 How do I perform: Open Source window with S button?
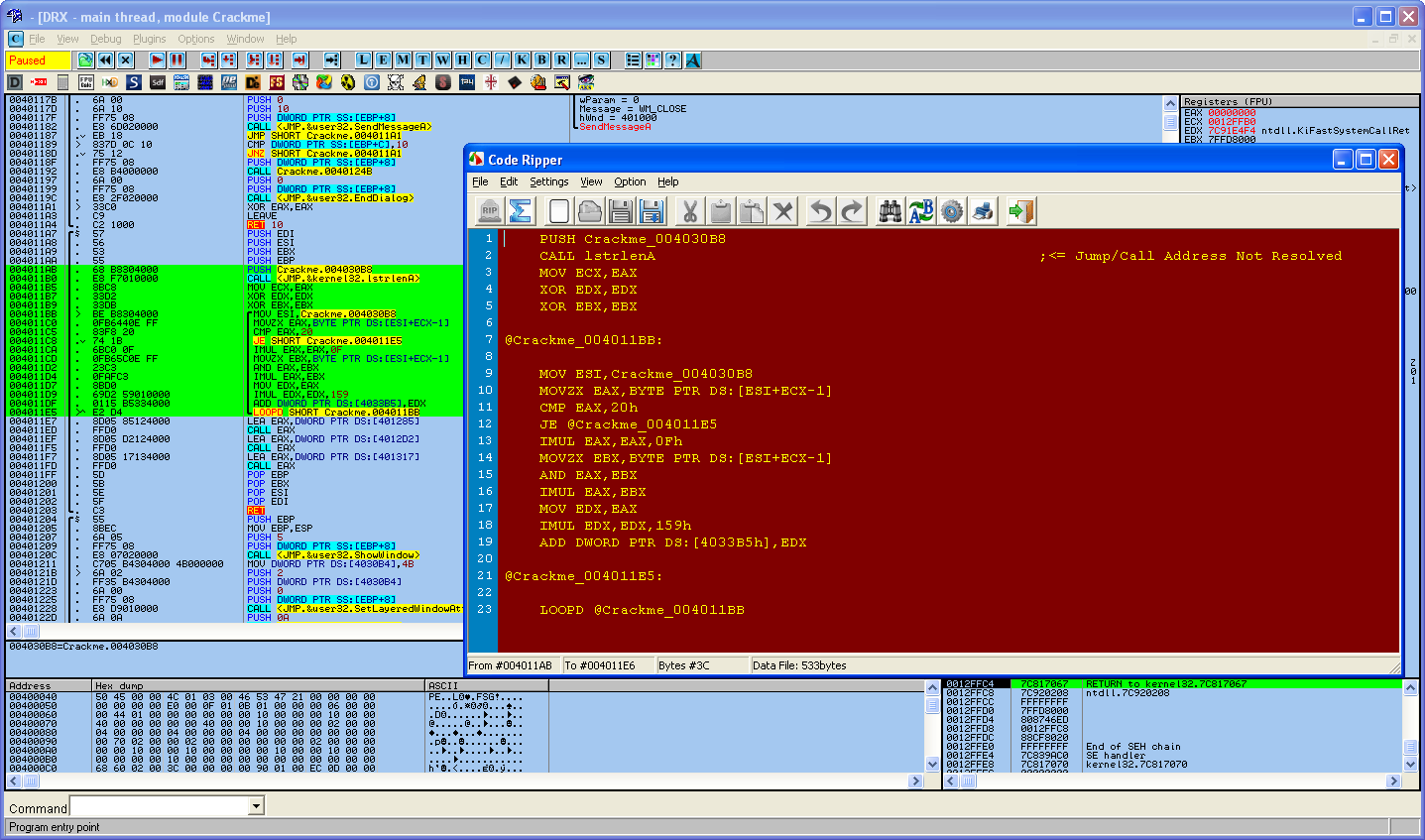coord(601,60)
